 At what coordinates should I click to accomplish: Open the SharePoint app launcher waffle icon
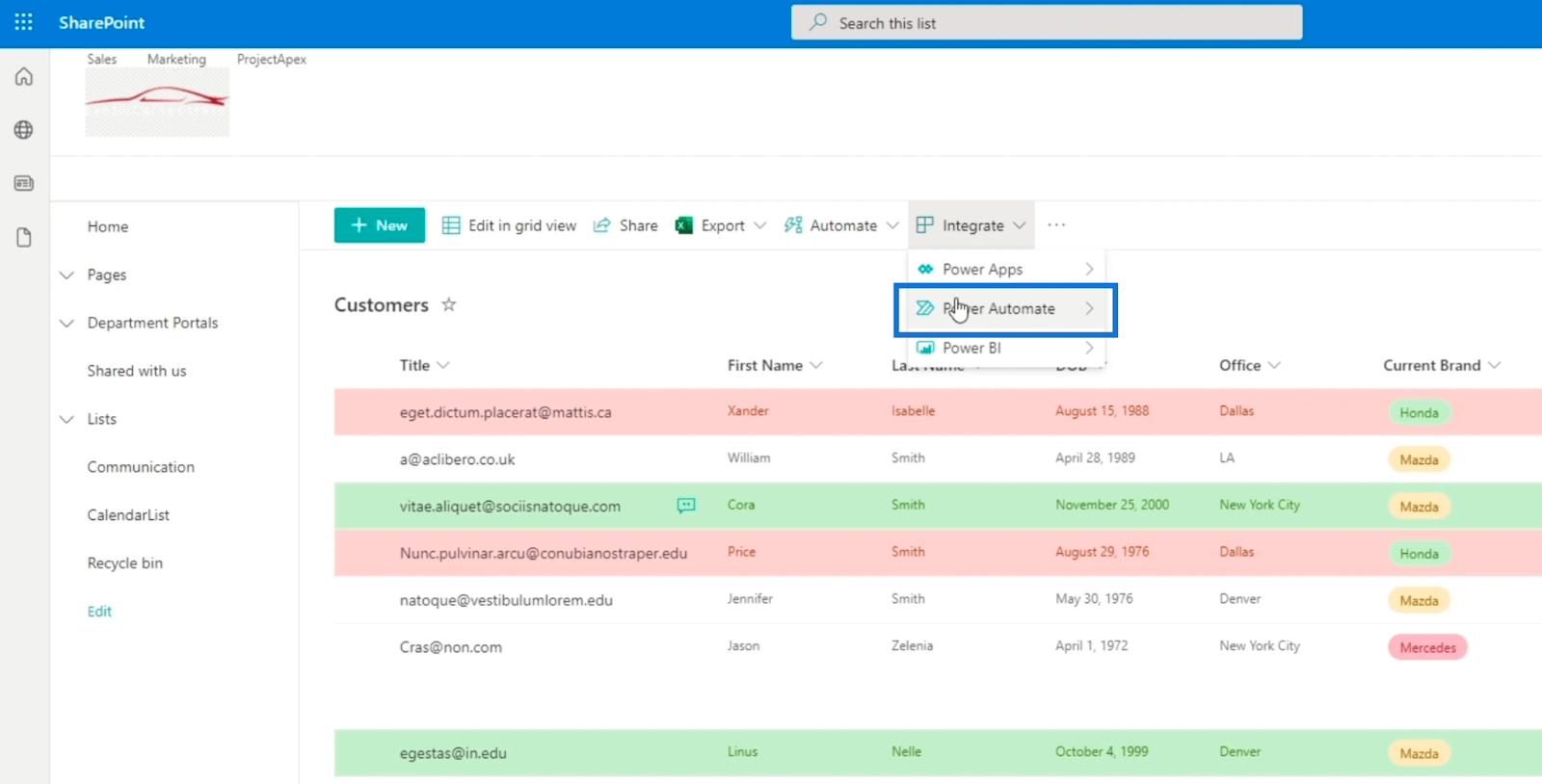coord(23,22)
